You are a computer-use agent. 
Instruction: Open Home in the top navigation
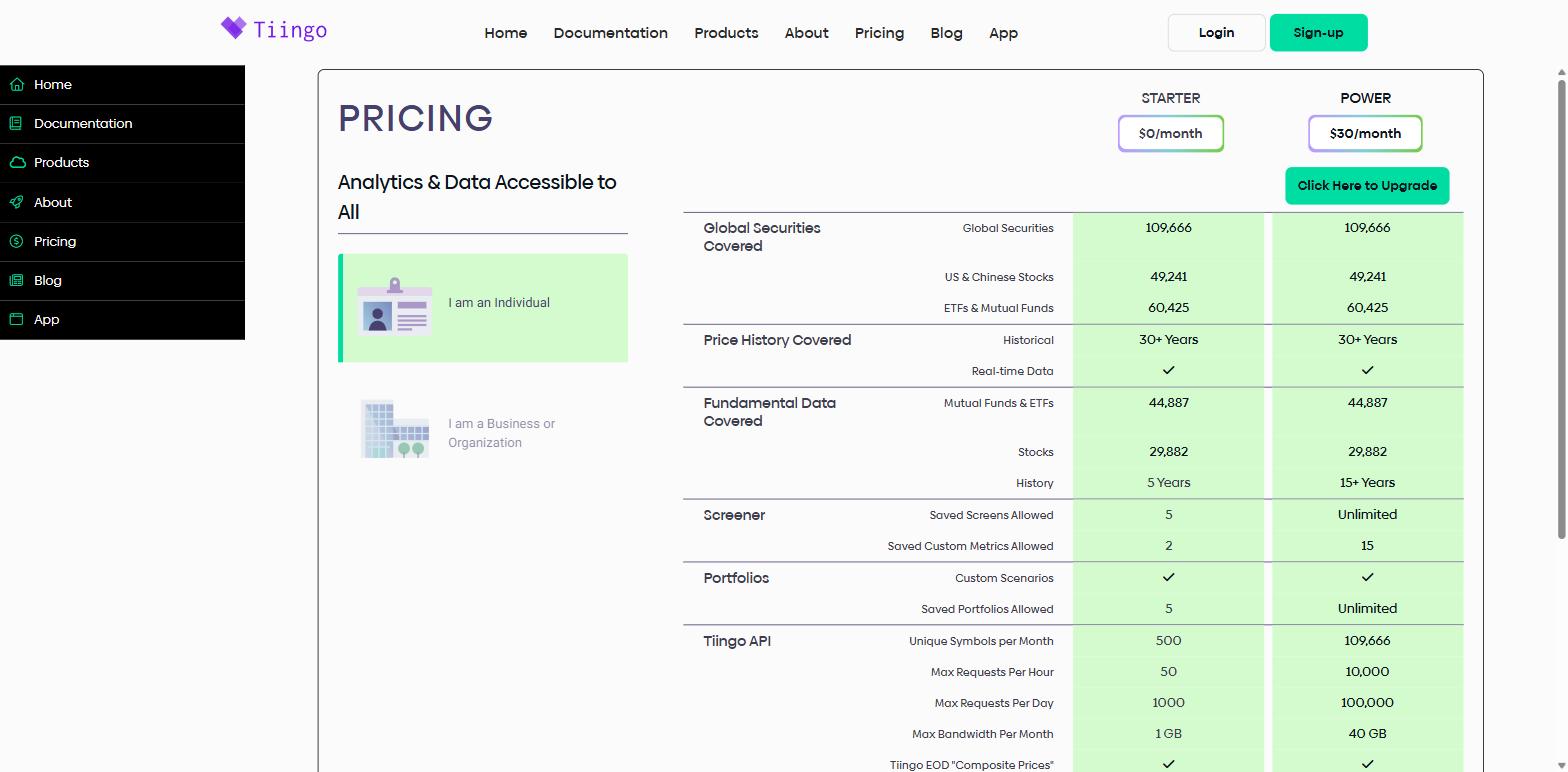[506, 33]
